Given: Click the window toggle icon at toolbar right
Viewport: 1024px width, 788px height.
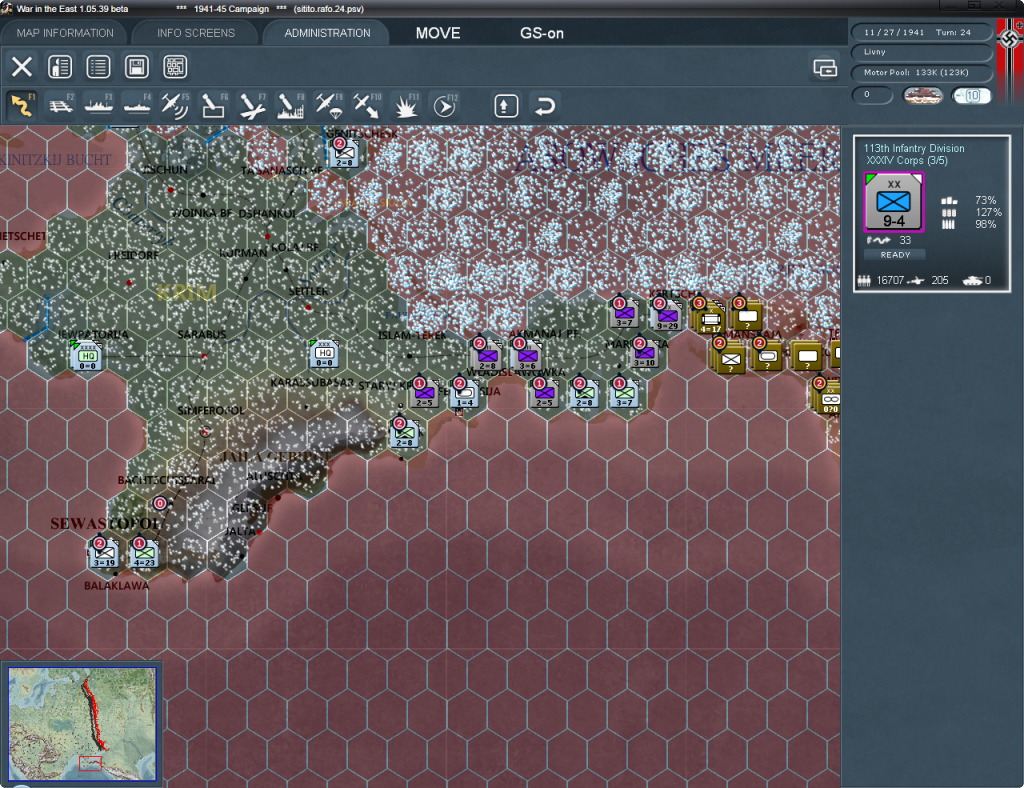Looking at the screenshot, I should pyautogui.click(x=825, y=67).
